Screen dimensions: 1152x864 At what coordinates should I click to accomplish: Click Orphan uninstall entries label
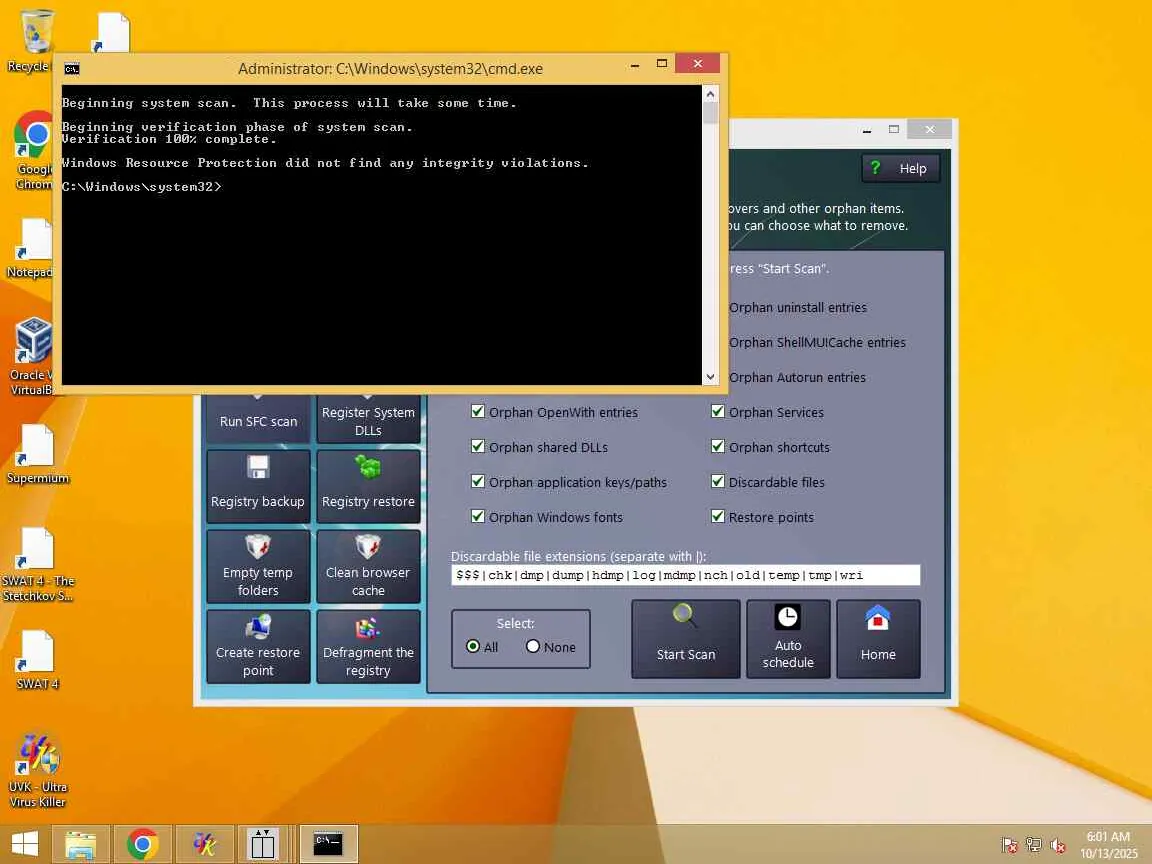[797, 308]
